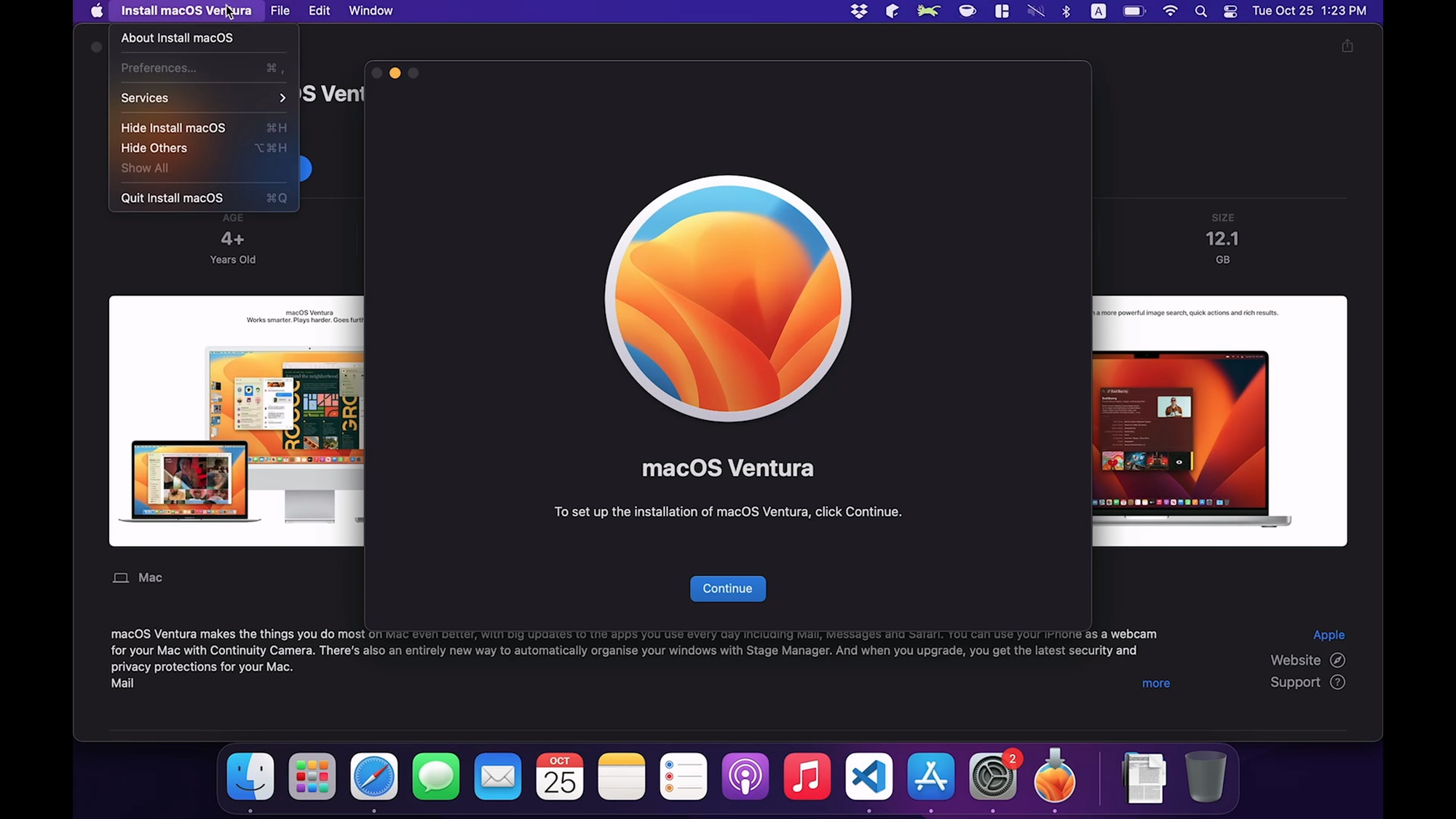Open the Apple menu
The height and width of the screenshot is (819, 1456).
[97, 11]
